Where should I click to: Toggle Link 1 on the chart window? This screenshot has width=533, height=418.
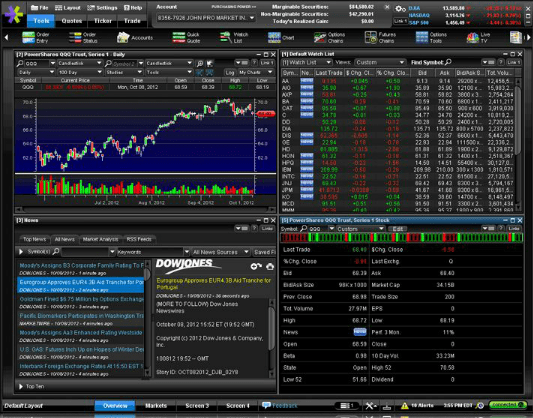(x=267, y=63)
